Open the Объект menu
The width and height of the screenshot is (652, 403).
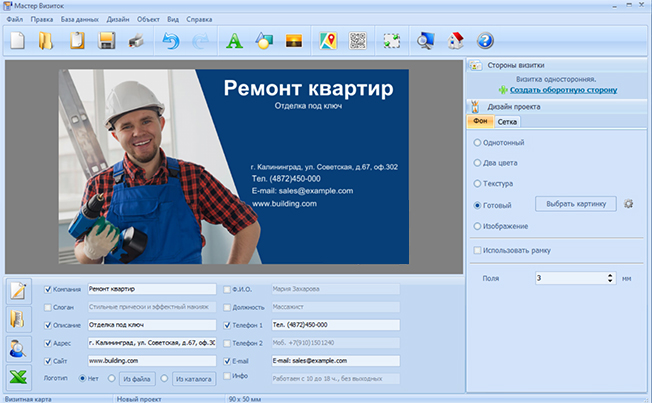click(148, 19)
